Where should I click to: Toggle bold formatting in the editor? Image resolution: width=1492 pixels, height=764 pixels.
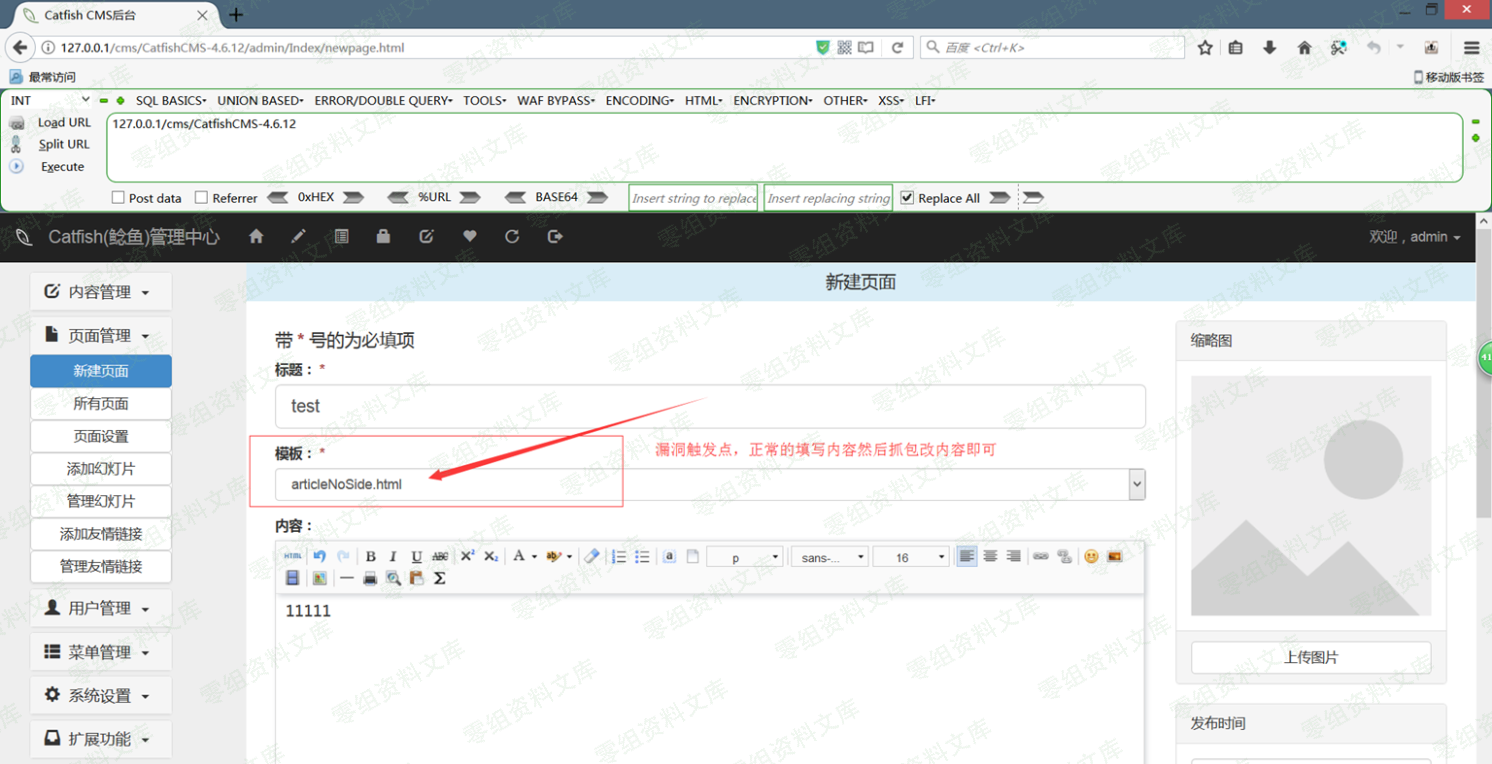[370, 557]
